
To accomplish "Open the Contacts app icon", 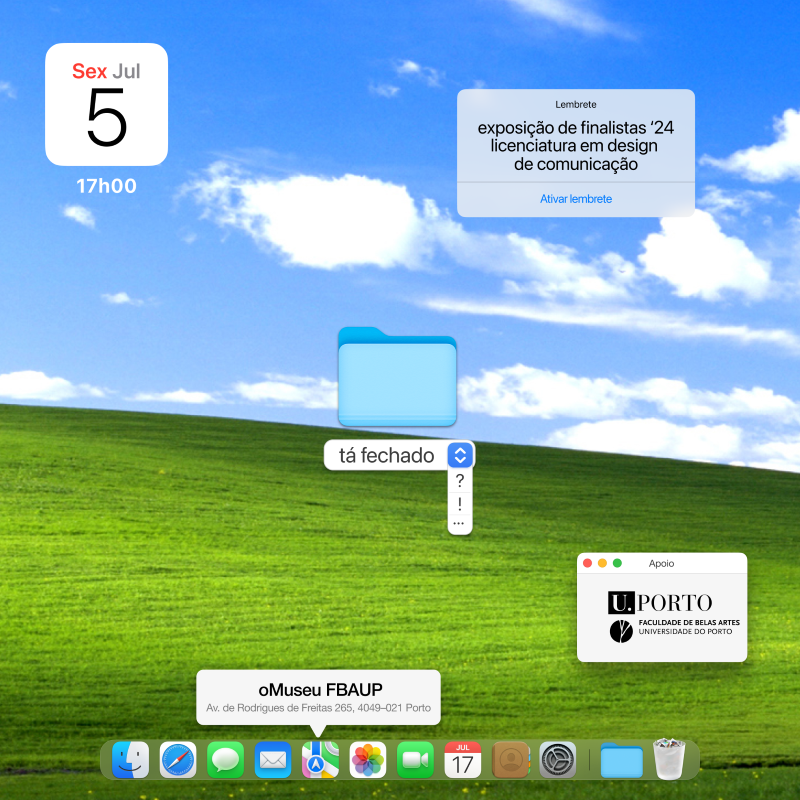I will pos(510,760).
